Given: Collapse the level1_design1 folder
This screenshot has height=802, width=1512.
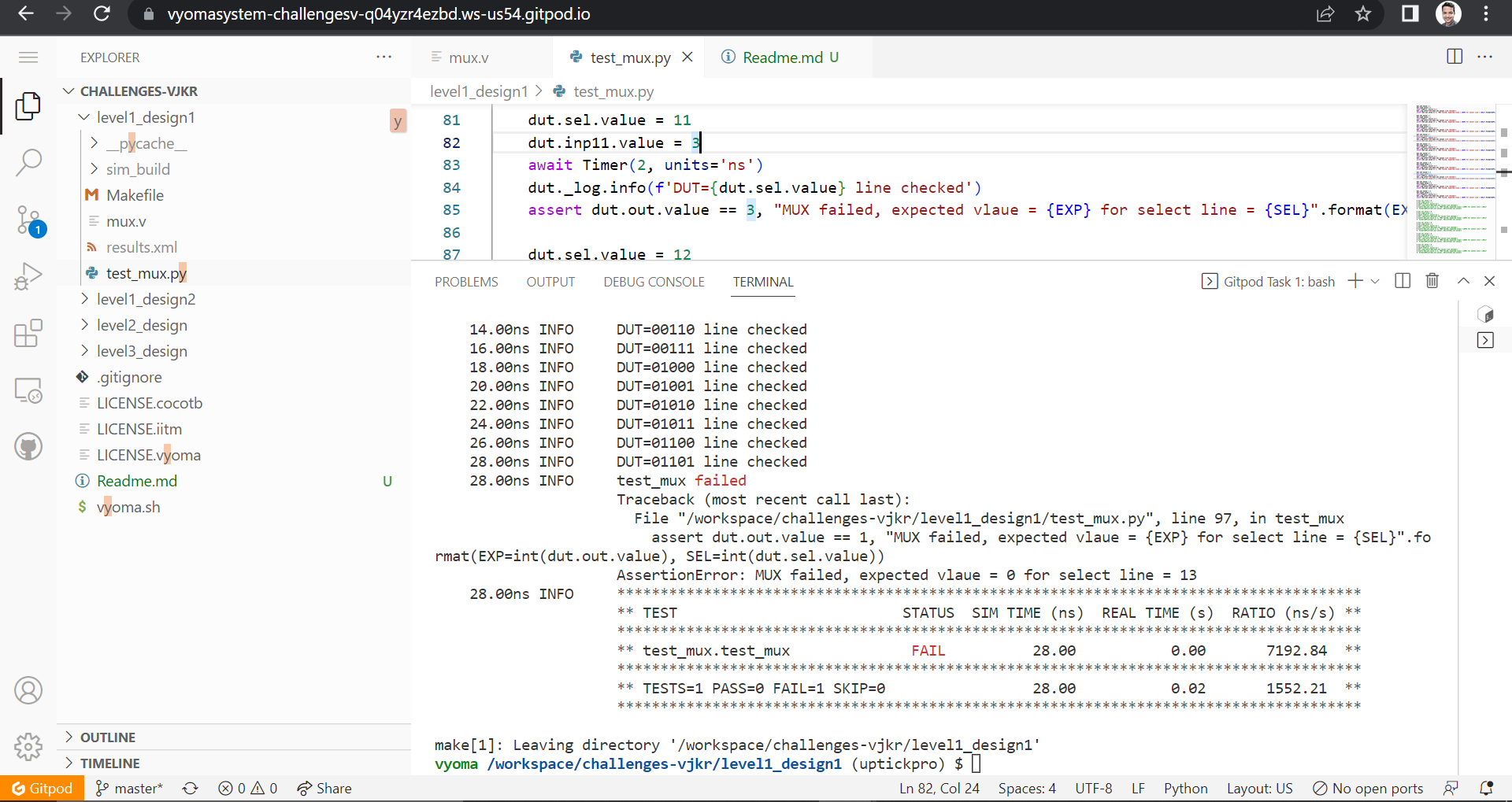Looking at the screenshot, I should 84,117.
